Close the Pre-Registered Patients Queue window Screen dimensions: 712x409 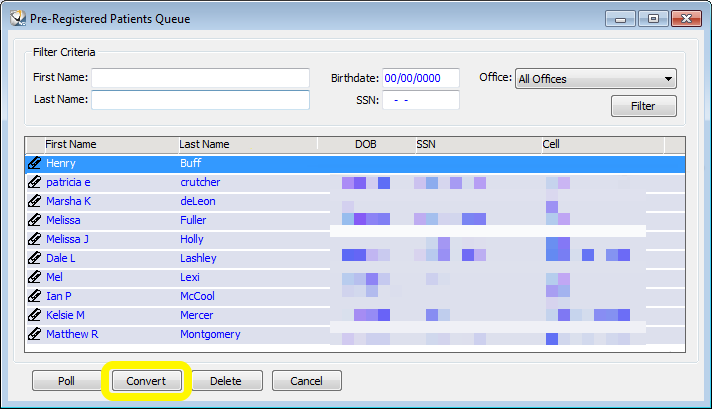click(x=687, y=19)
